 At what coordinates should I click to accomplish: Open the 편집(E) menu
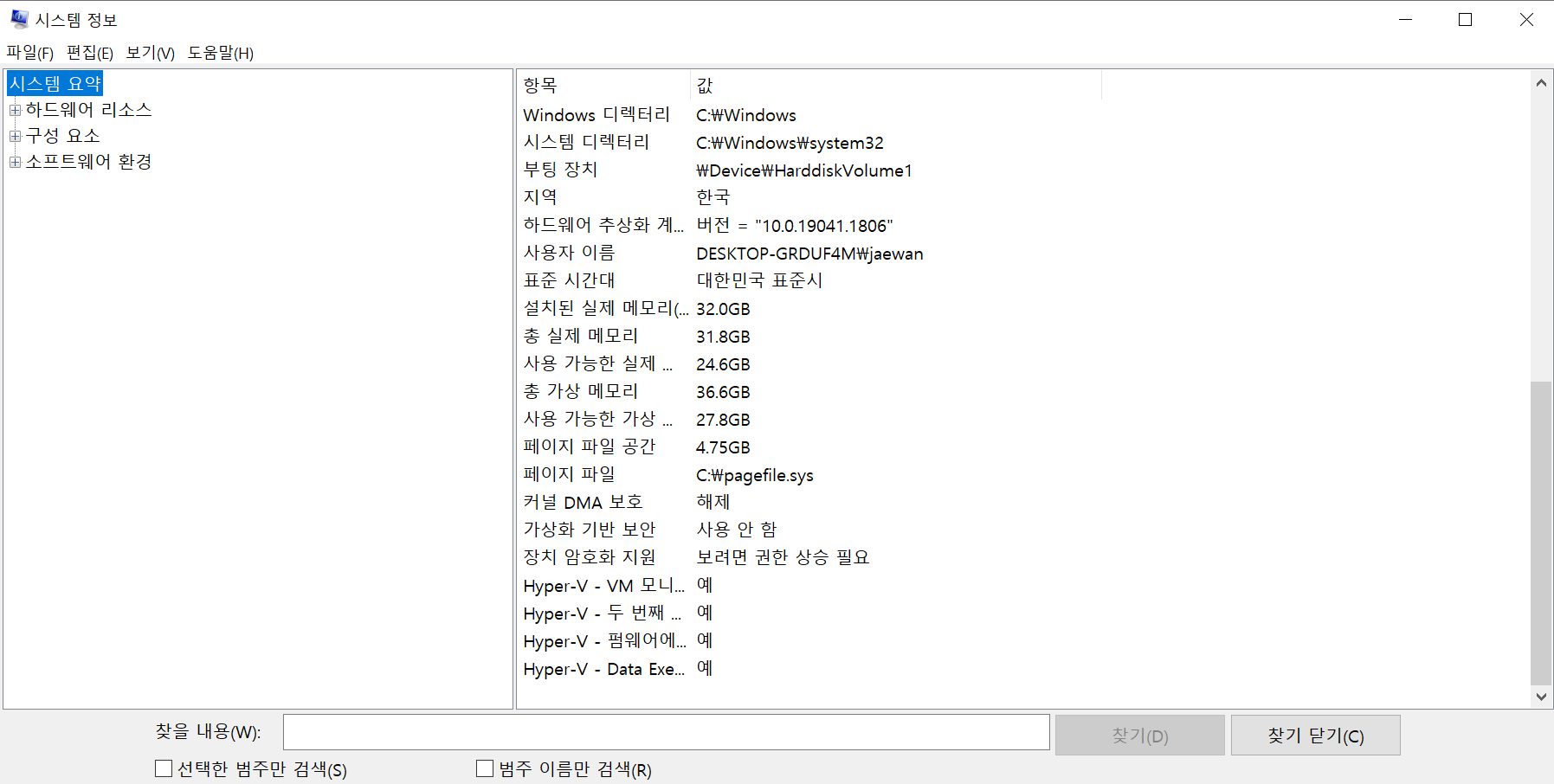(x=90, y=53)
